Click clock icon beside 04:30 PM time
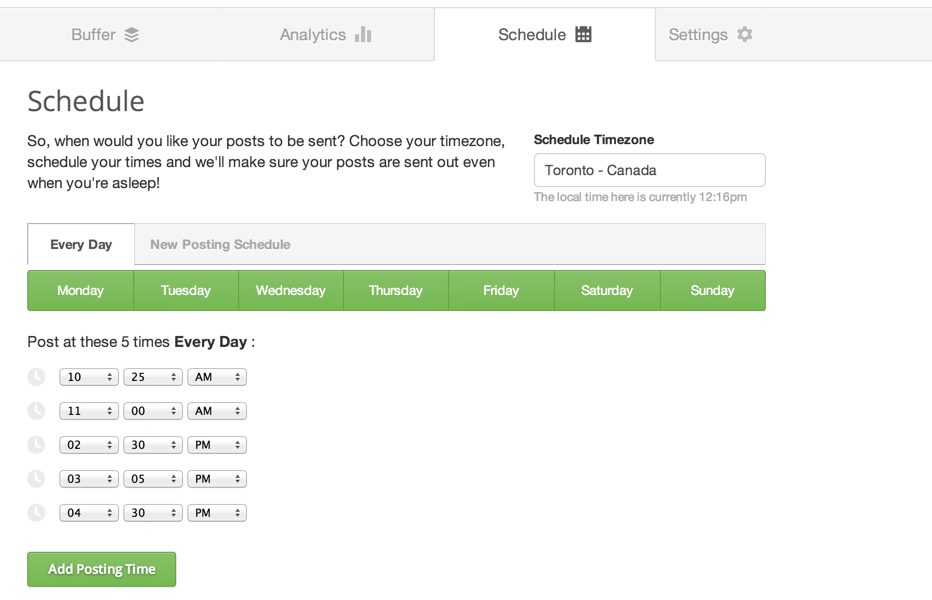The height and width of the screenshot is (600, 932). pyautogui.click(x=37, y=513)
